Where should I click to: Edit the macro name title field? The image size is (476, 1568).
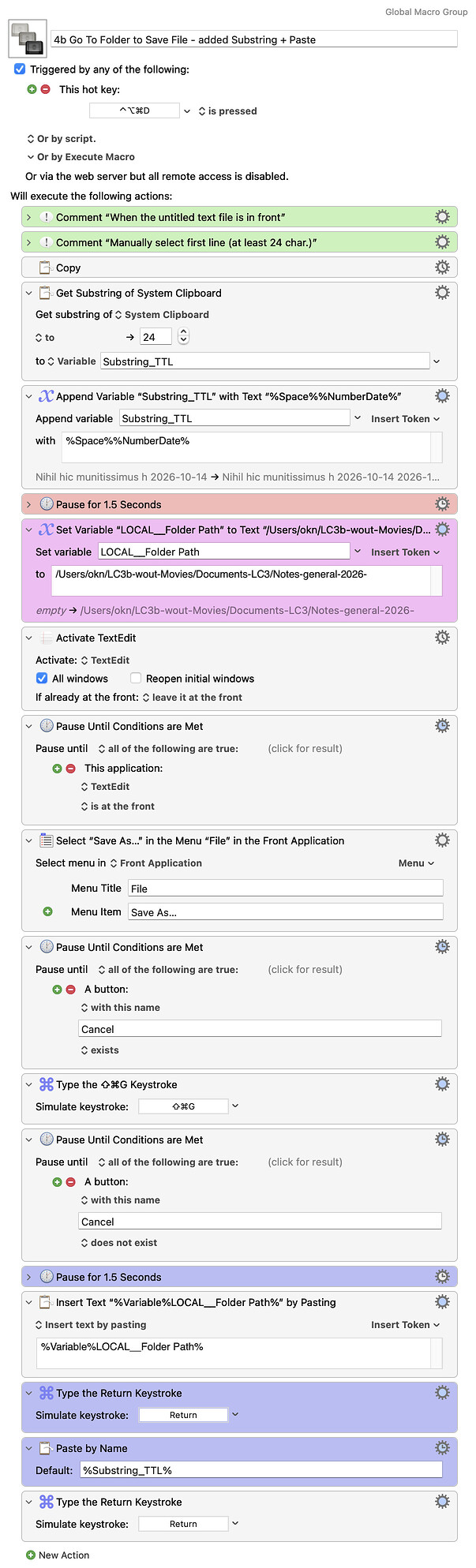point(253,39)
